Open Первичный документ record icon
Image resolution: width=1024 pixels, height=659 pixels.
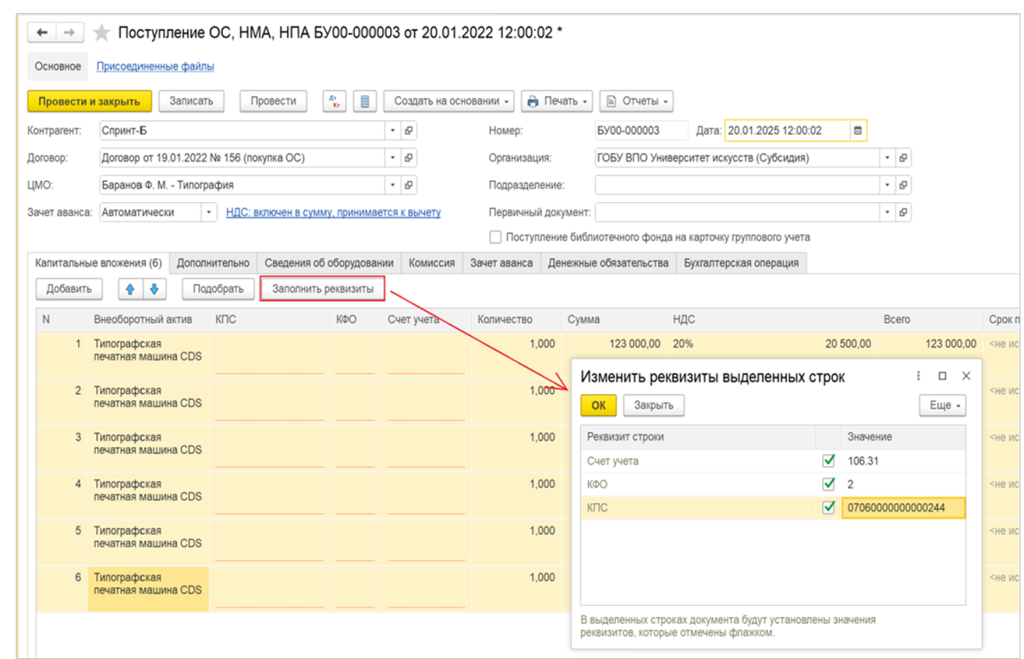pyautogui.click(x=903, y=212)
